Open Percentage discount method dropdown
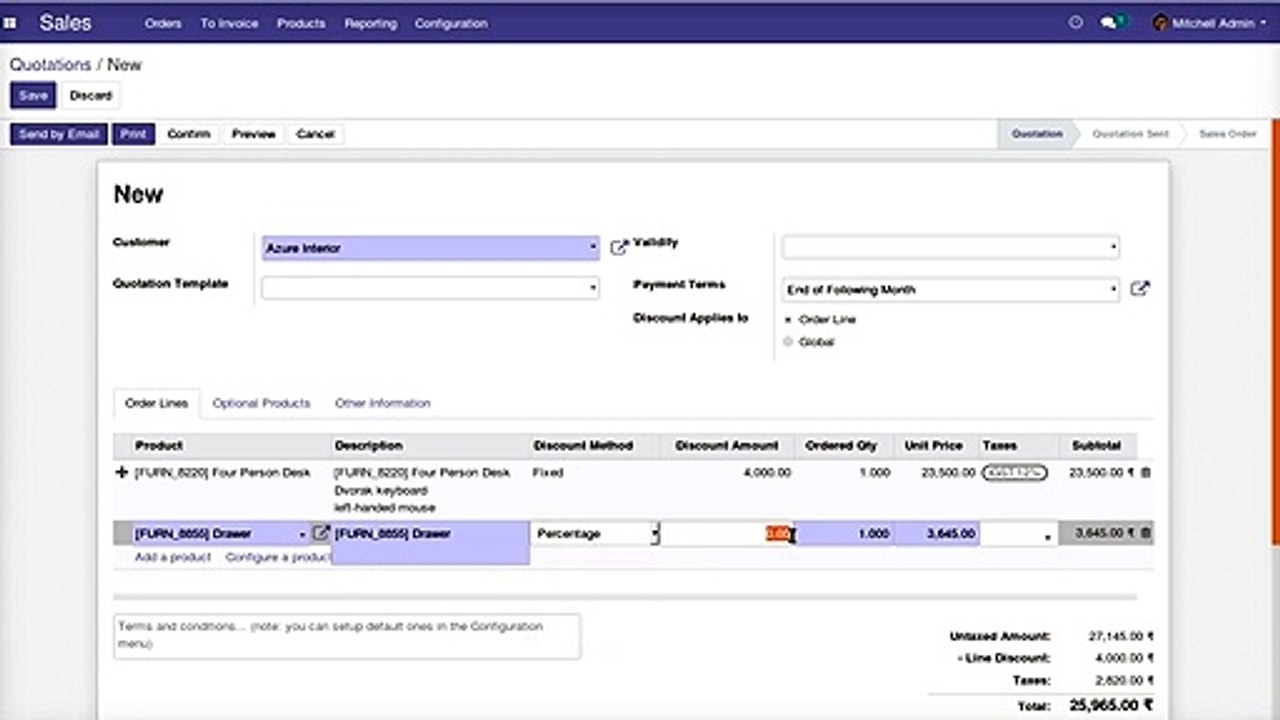The image size is (1280, 720). (x=655, y=534)
